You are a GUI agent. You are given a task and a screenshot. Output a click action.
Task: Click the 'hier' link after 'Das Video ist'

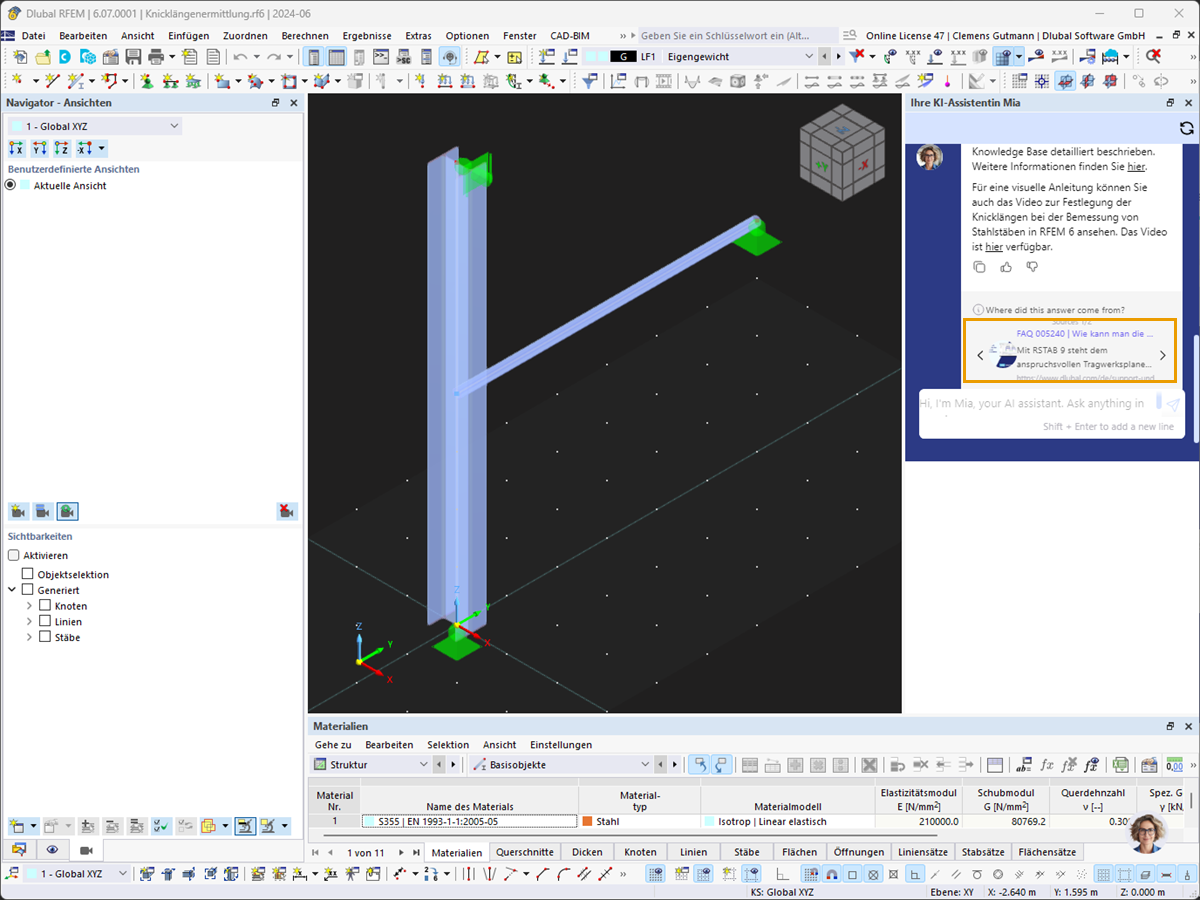tap(994, 246)
